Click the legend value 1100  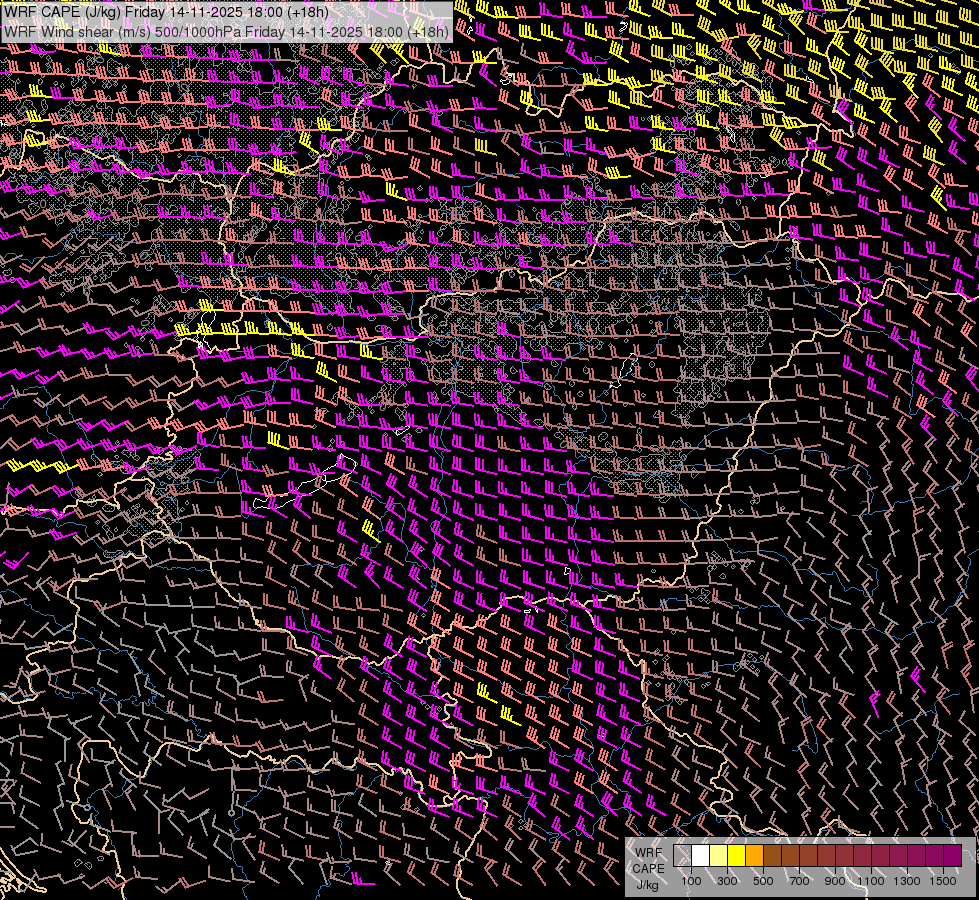tap(871, 881)
